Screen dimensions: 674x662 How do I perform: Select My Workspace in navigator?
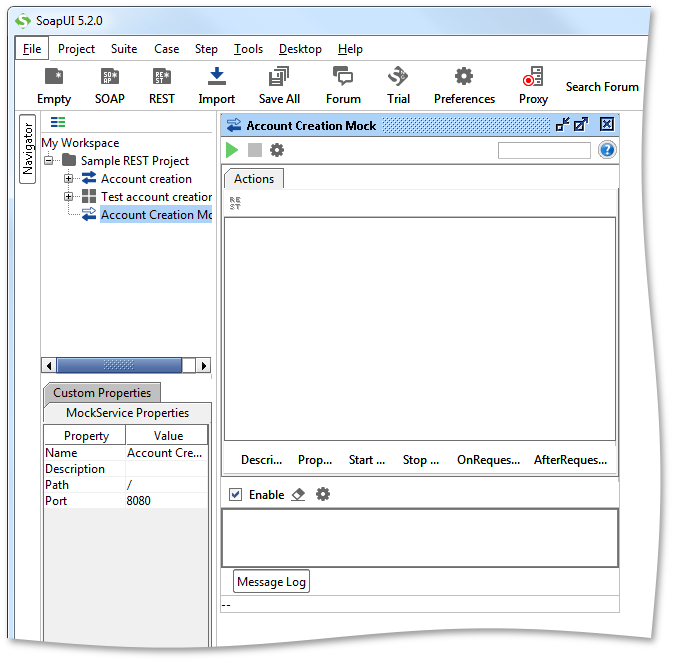(x=80, y=142)
